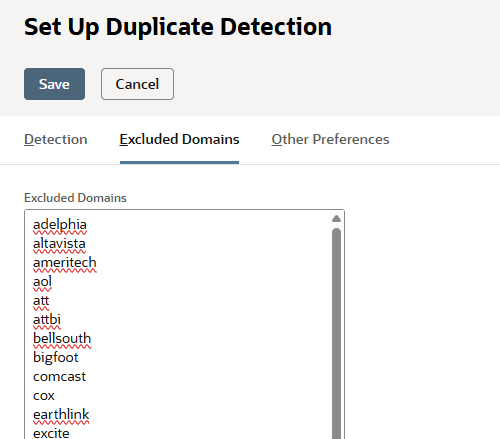Click 'altavista' in the domains list
500x439 pixels.
point(59,244)
